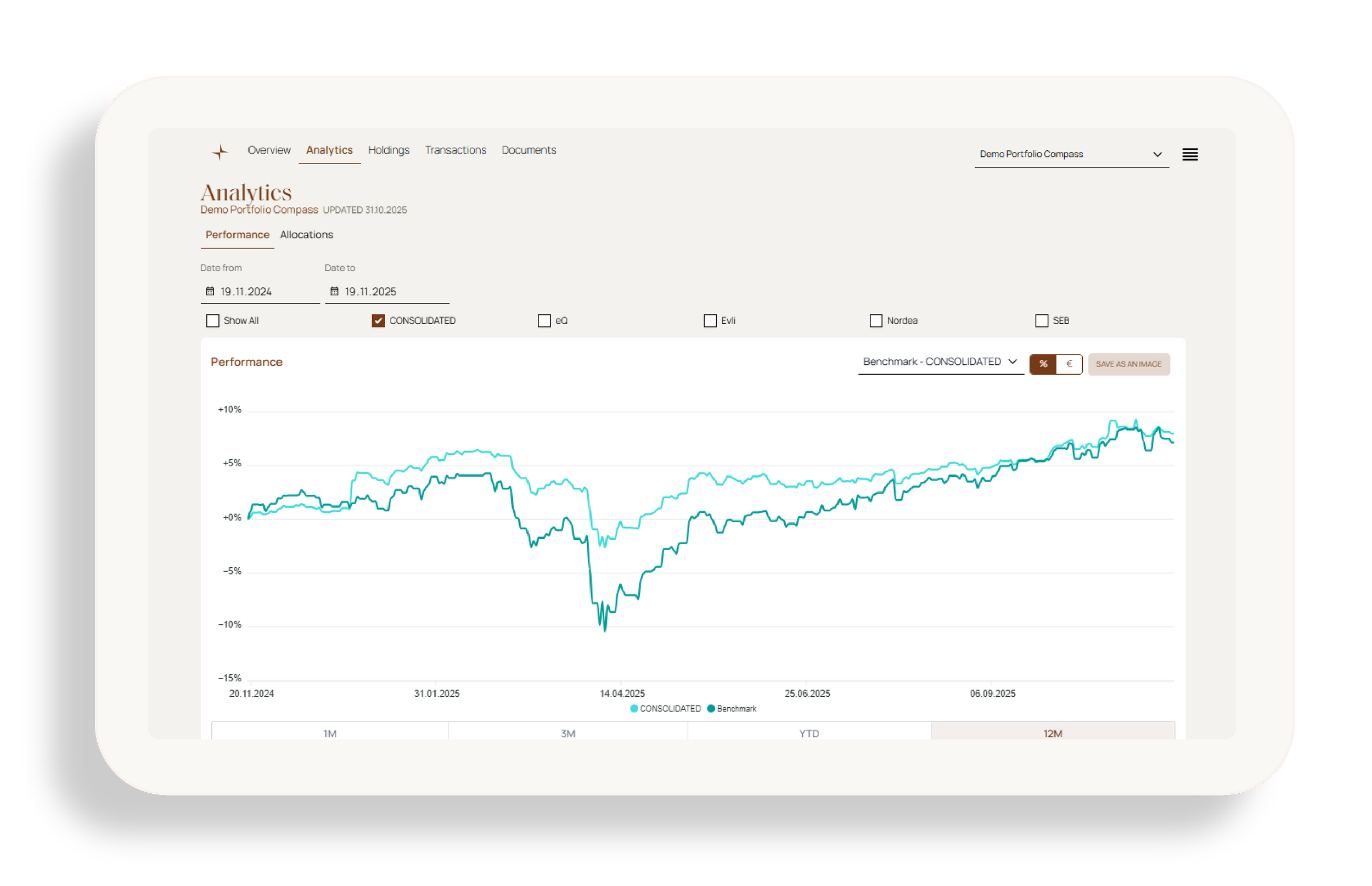Click the star compass logo icon
The image size is (1372, 886).
220,152
